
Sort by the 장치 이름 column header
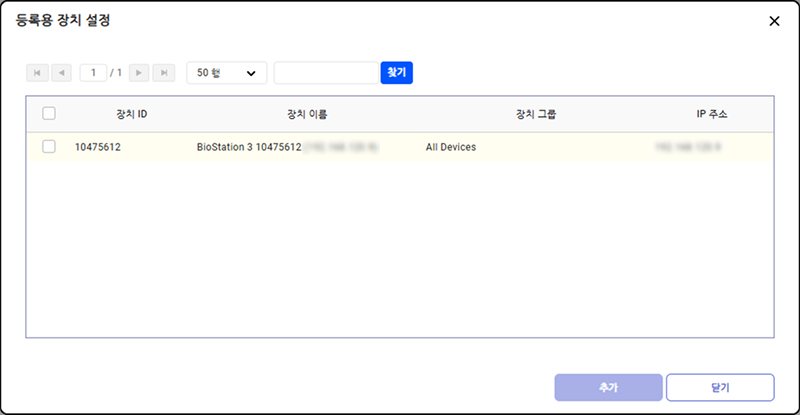307,114
